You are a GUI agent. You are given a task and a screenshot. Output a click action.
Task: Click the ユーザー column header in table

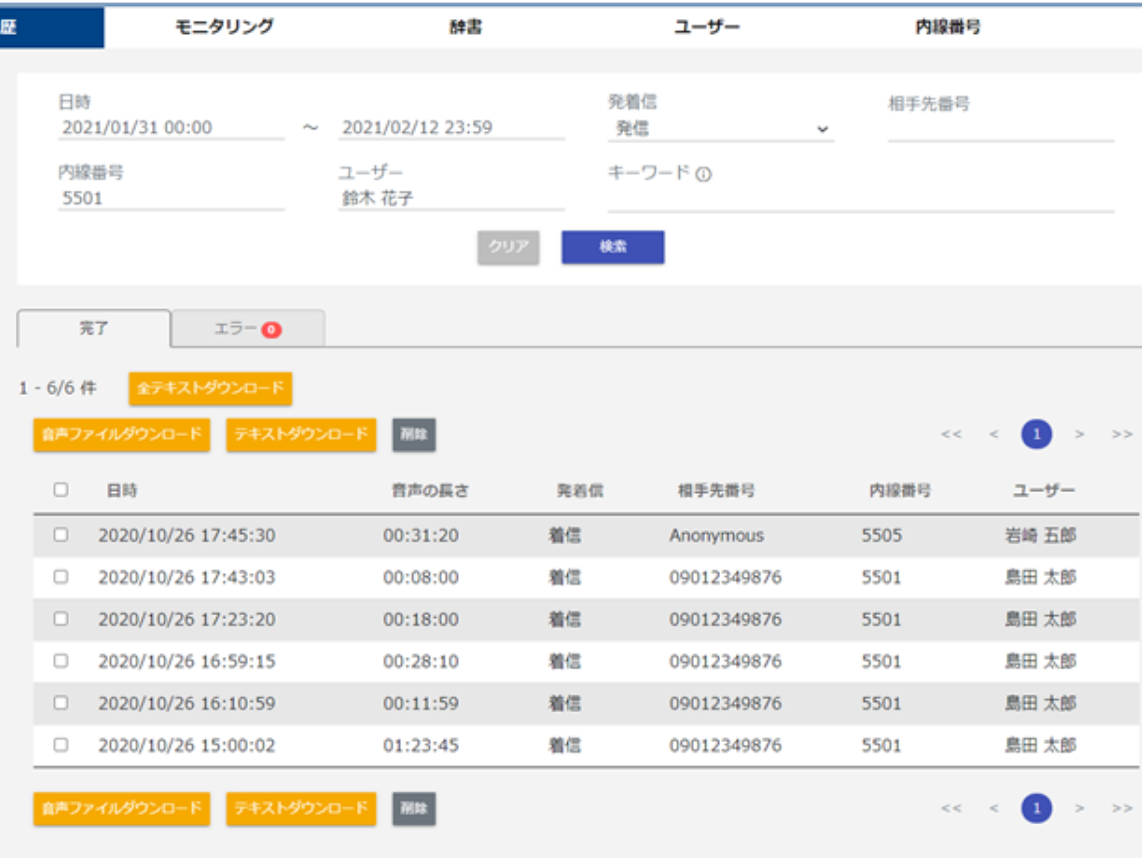coord(1044,490)
